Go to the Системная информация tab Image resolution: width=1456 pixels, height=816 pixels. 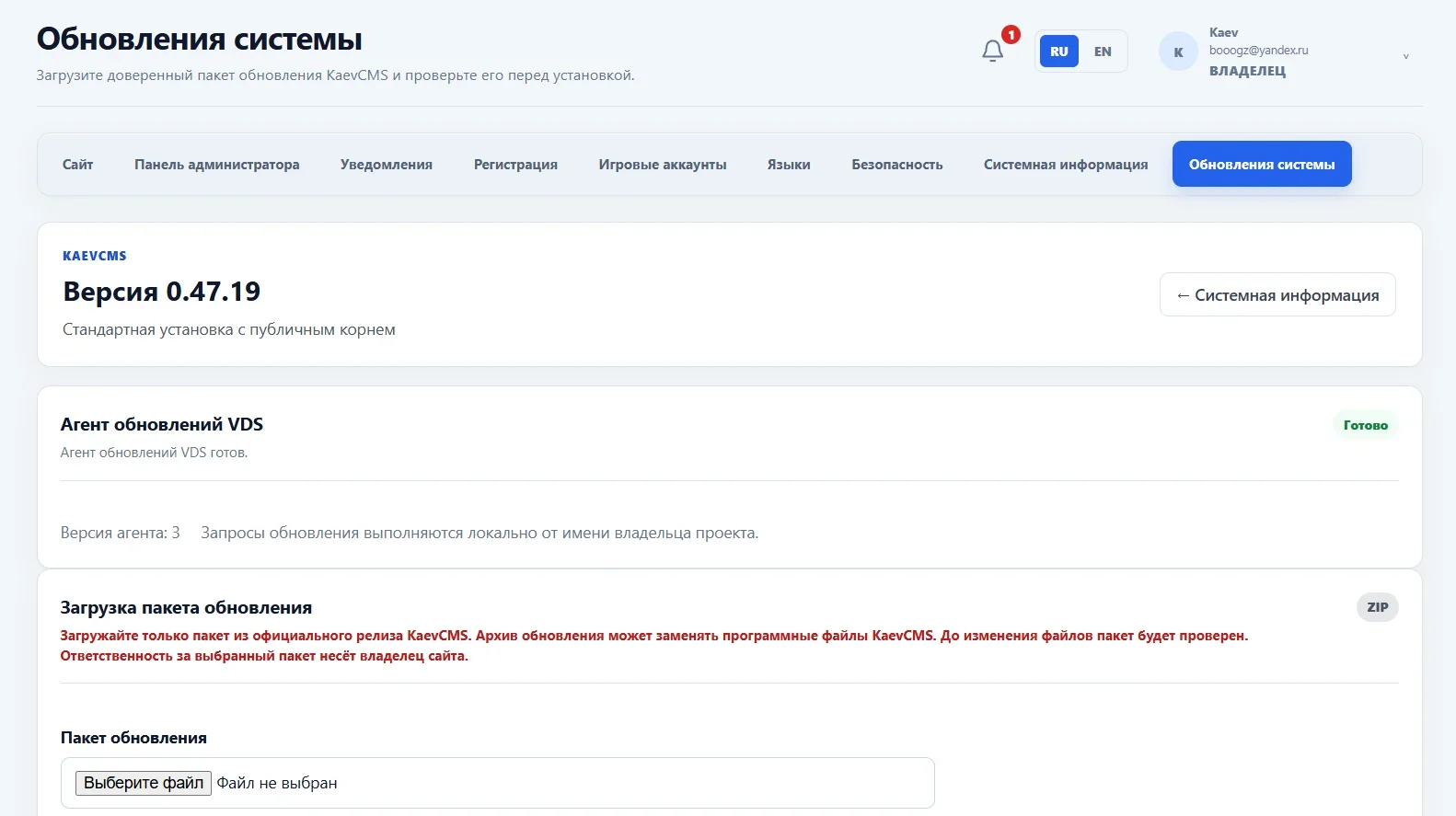click(x=1066, y=164)
